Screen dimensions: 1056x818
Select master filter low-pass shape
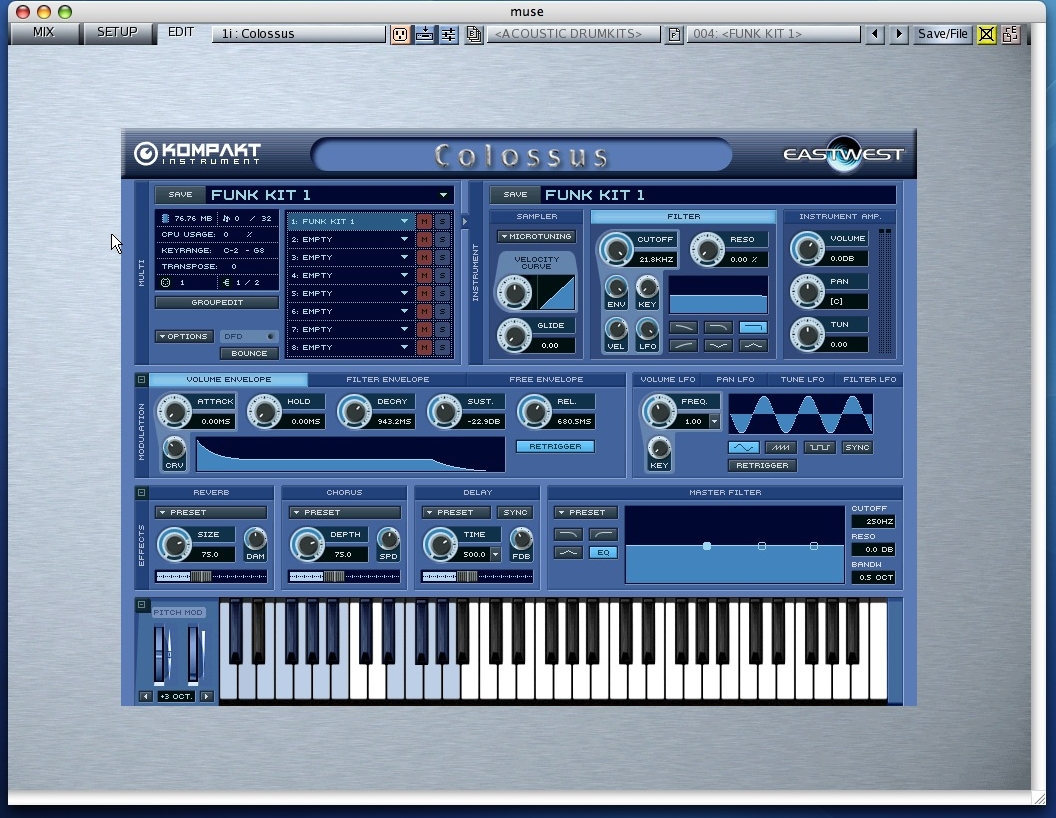tap(568, 535)
